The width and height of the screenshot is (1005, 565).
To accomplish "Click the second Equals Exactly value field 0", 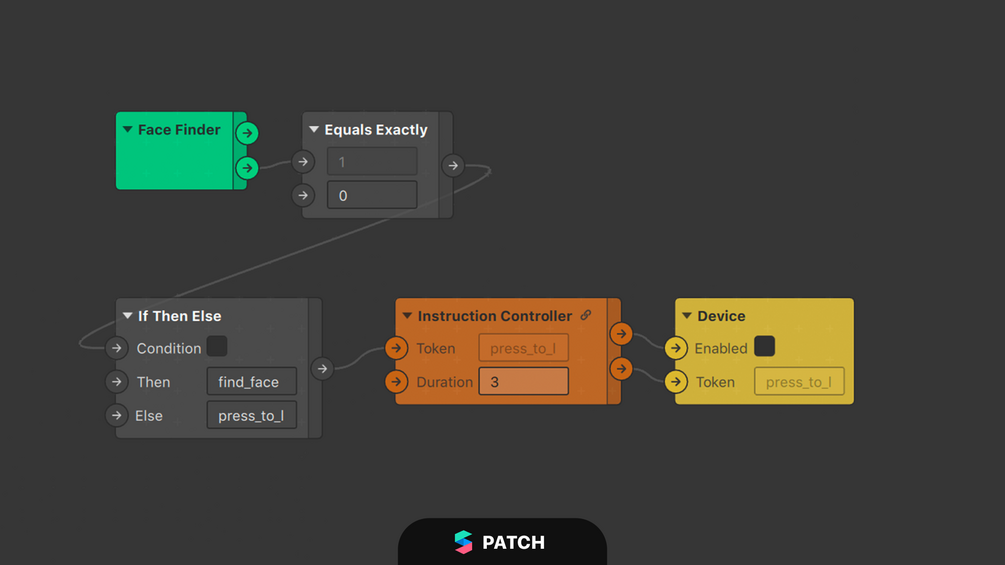I will tap(372, 195).
